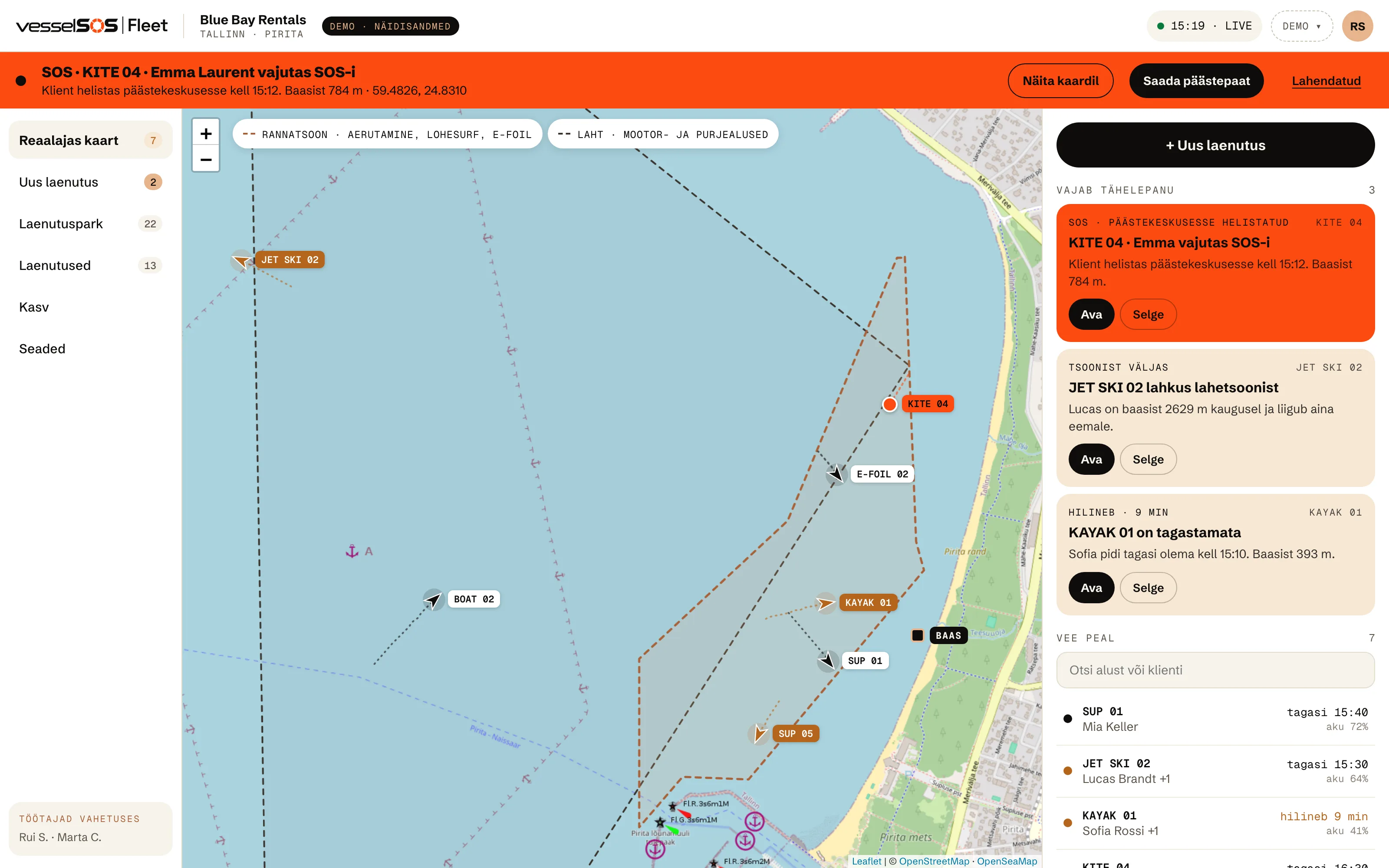Open the OpenSeaMap attribution link

tap(1007, 861)
